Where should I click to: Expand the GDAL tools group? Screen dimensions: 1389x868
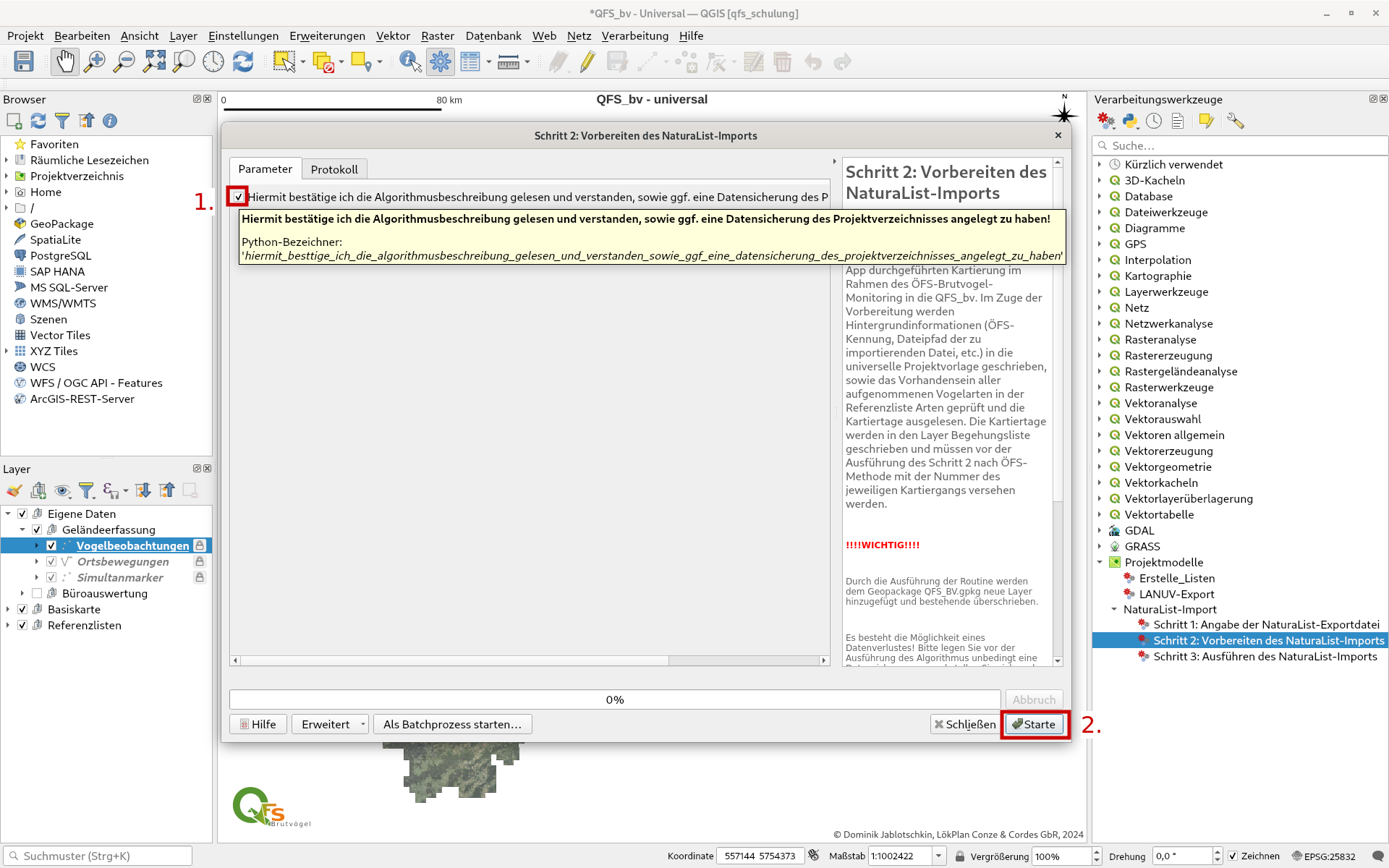pos(1100,530)
